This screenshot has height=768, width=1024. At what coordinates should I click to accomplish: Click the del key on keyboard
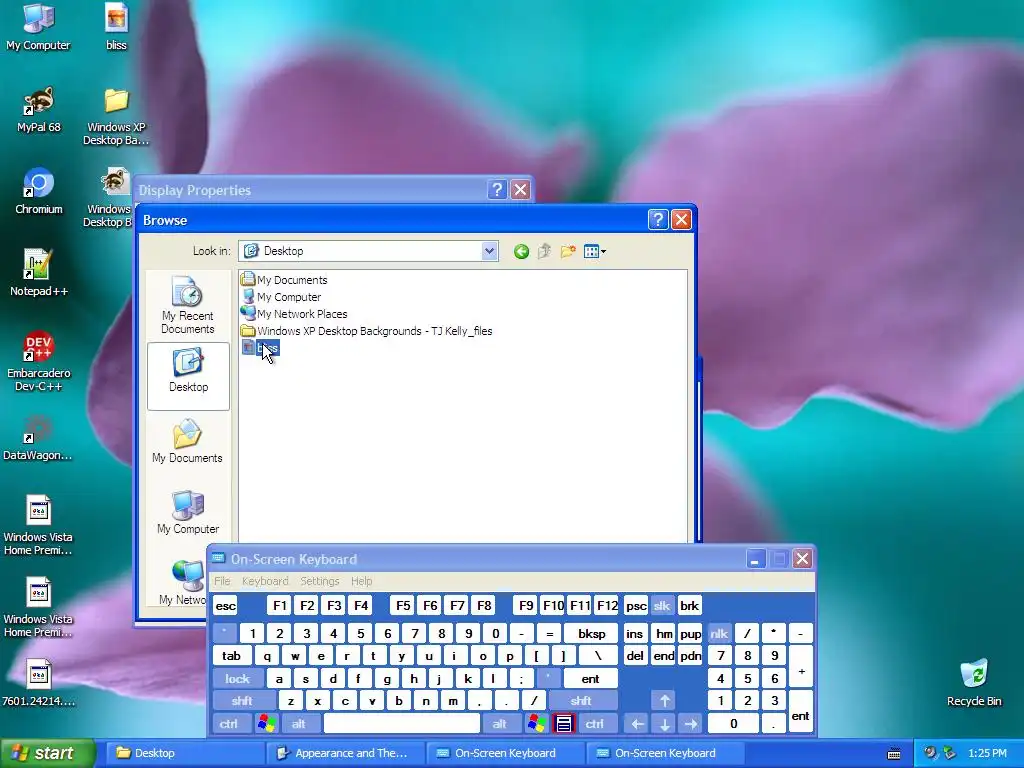click(635, 656)
